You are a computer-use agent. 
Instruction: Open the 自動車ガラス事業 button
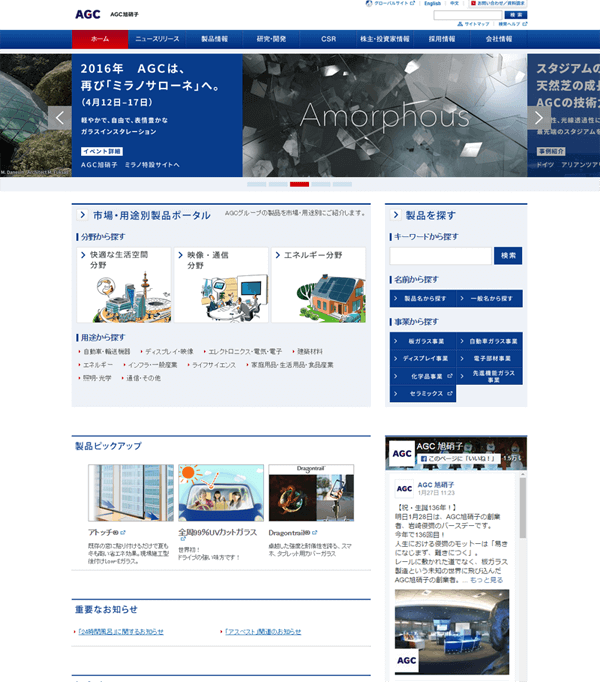coord(489,341)
